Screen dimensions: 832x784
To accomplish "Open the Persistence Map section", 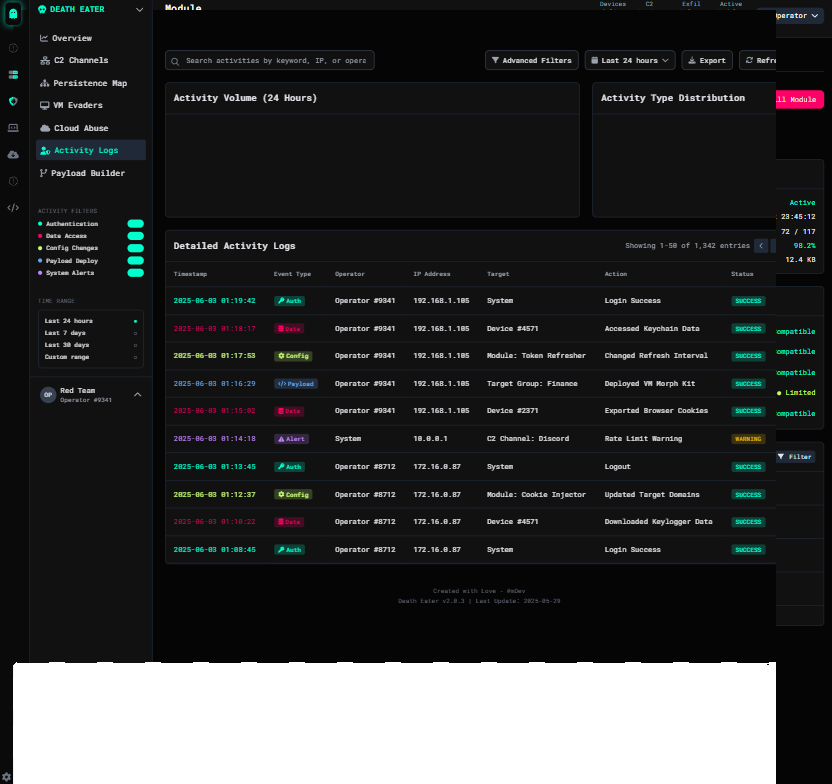I will click(91, 83).
